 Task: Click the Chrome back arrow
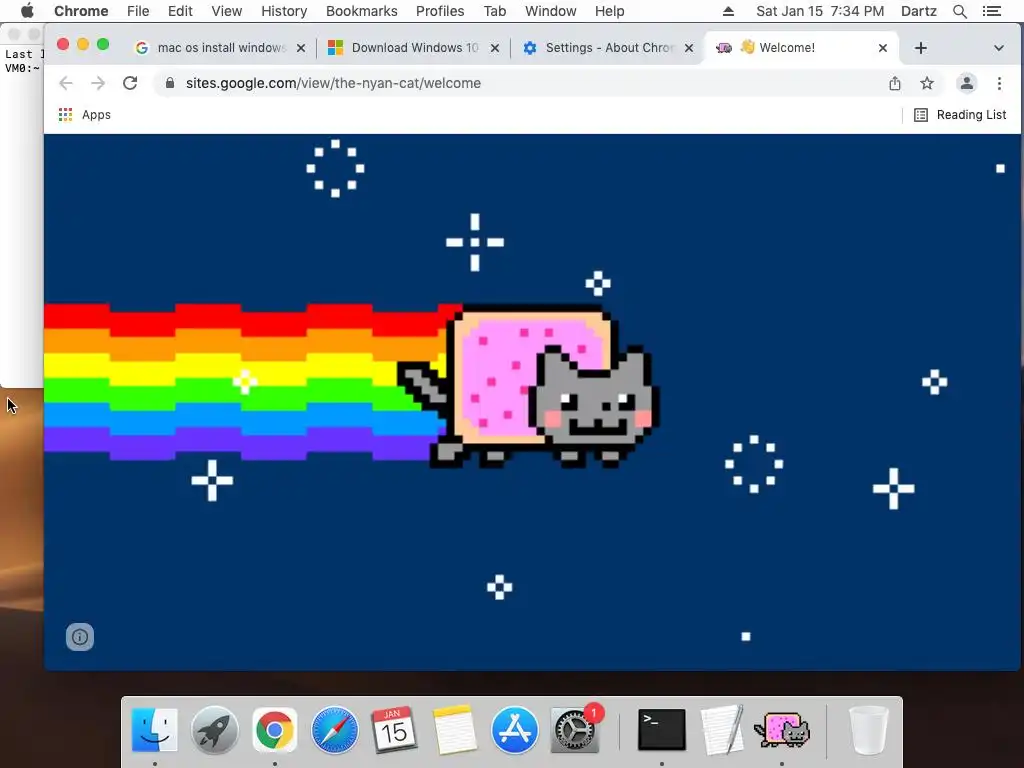pyautogui.click(x=66, y=83)
